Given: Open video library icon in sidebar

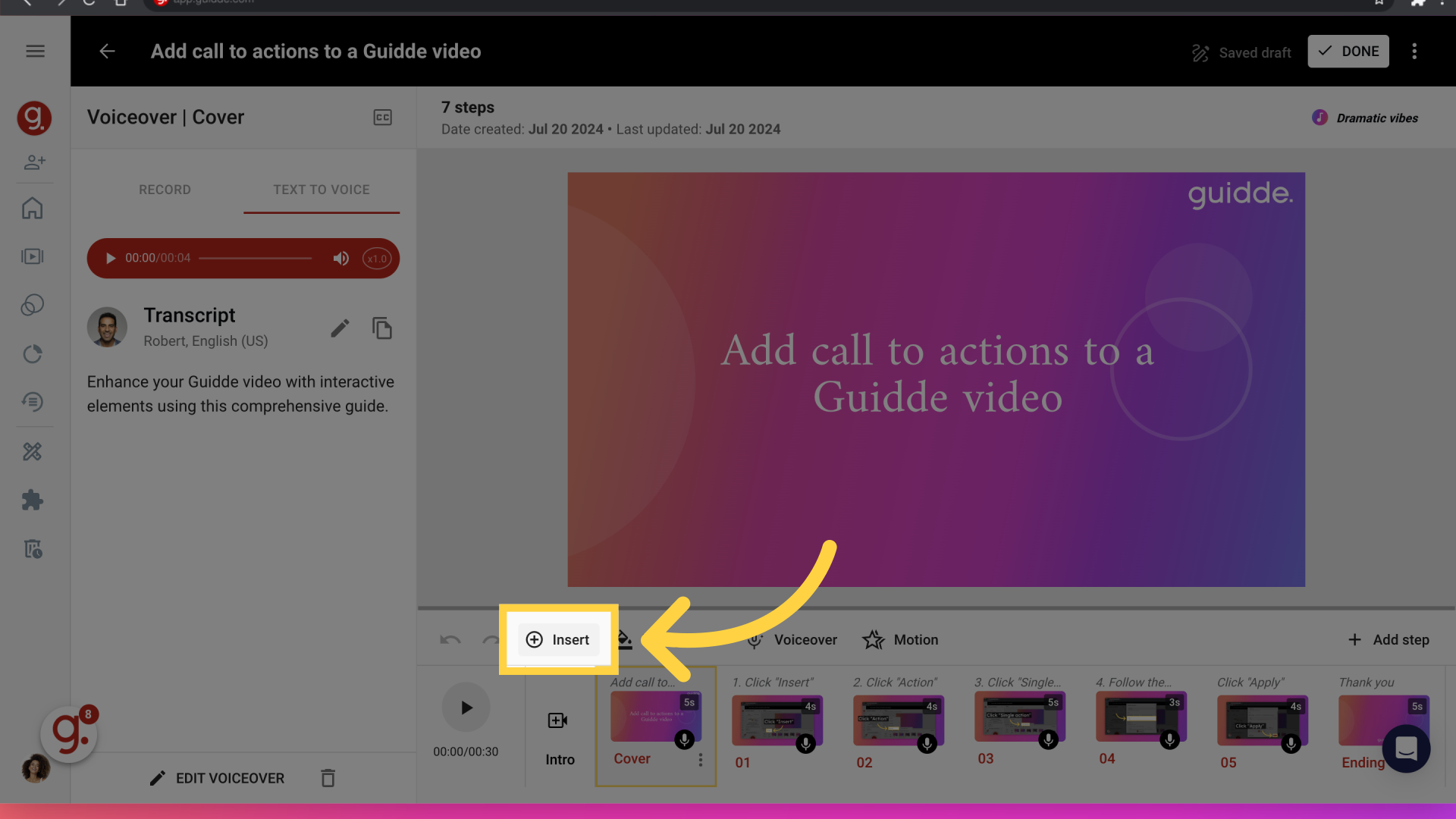Looking at the screenshot, I should (x=32, y=256).
